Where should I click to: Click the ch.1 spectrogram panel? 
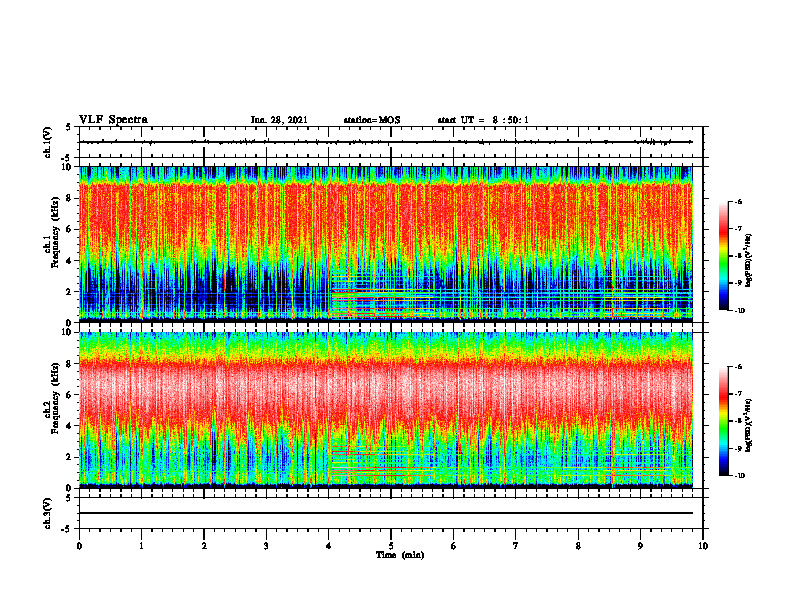386,244
